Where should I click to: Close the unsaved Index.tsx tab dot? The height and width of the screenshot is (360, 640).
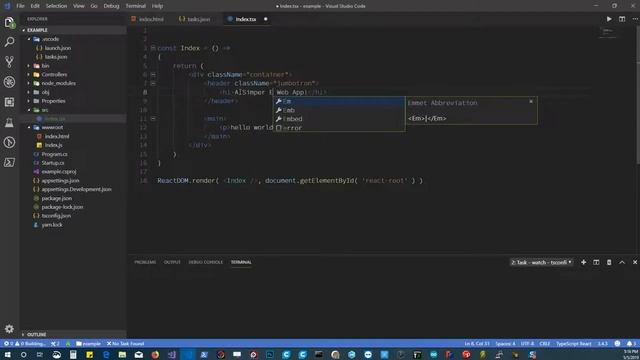click(x=266, y=19)
